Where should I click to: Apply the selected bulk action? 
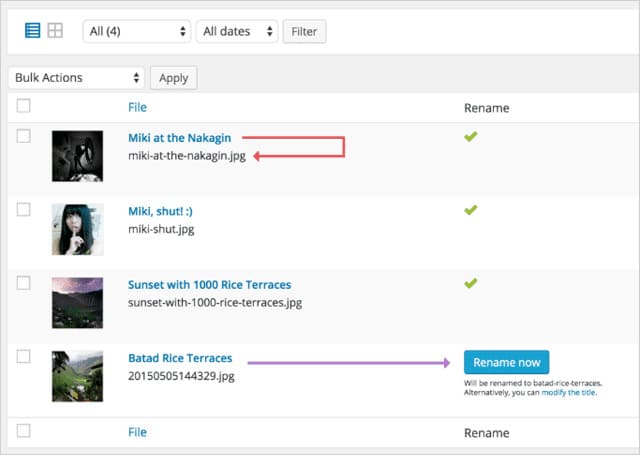click(173, 78)
